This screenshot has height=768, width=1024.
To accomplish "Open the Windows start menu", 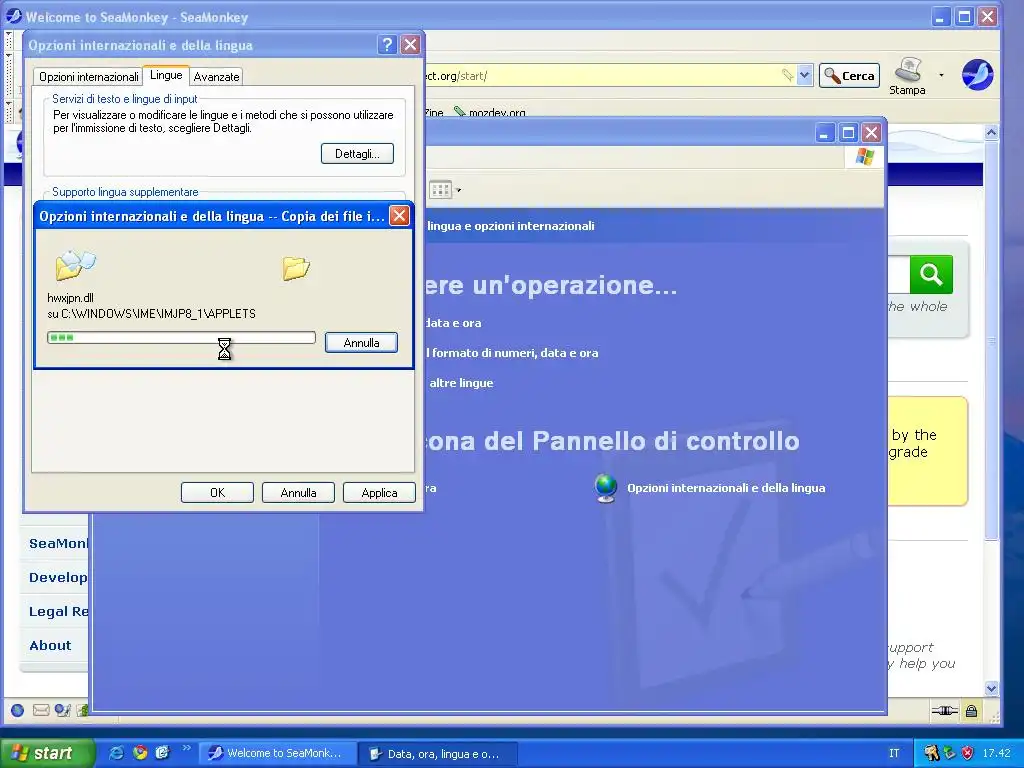I will pos(47,753).
